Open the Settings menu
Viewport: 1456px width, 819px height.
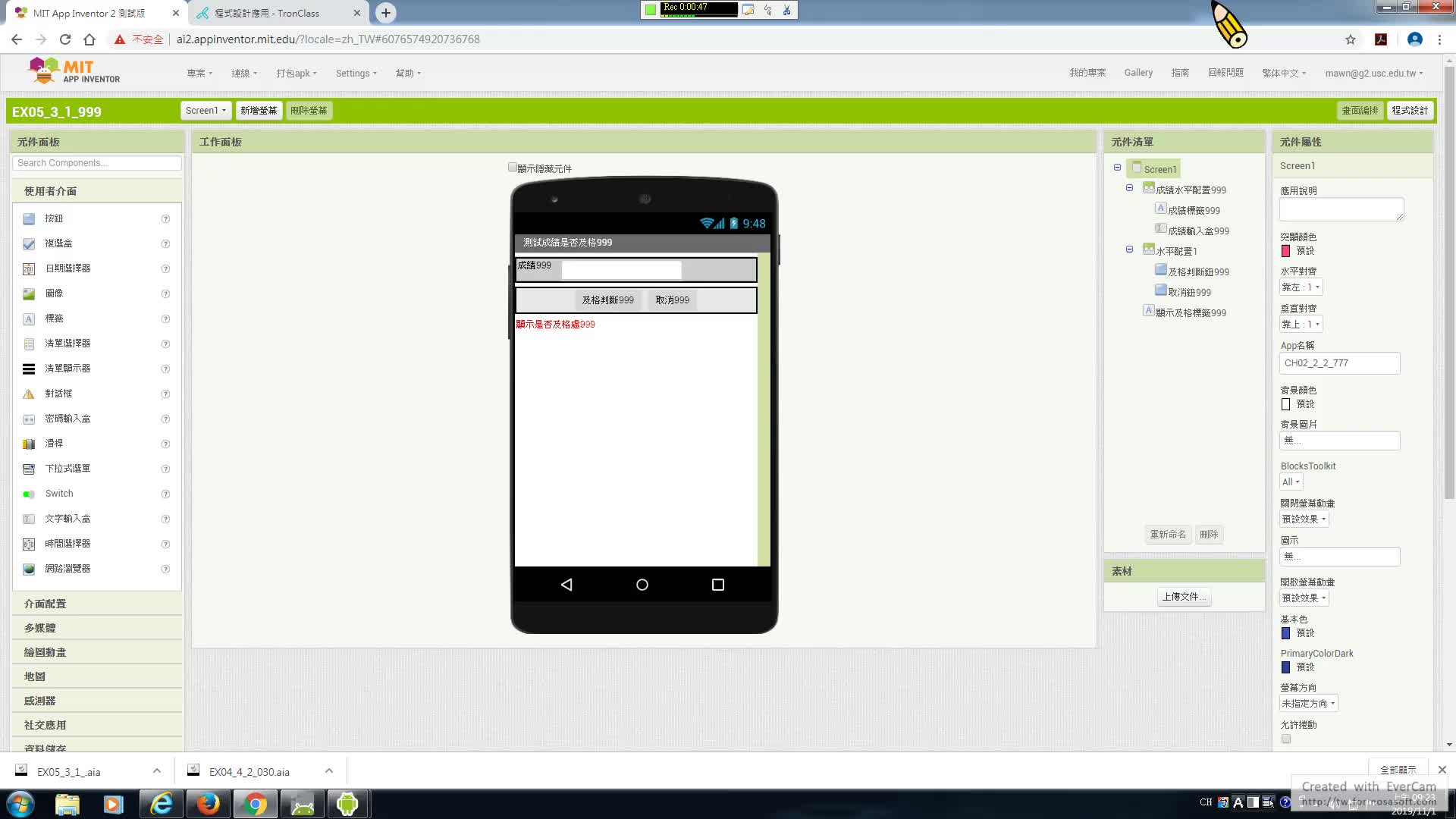click(x=356, y=74)
